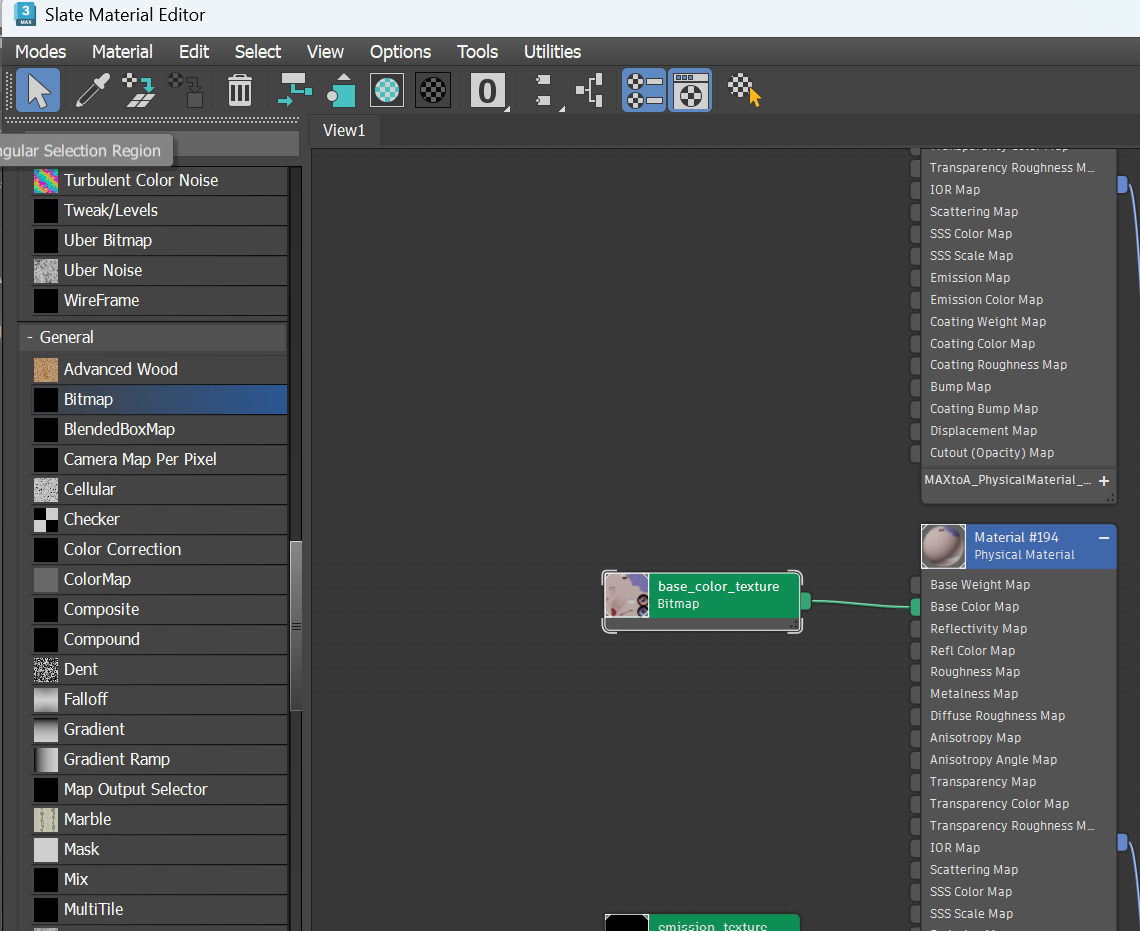Click Gradient Ramp thumbnail icon

(x=46, y=760)
